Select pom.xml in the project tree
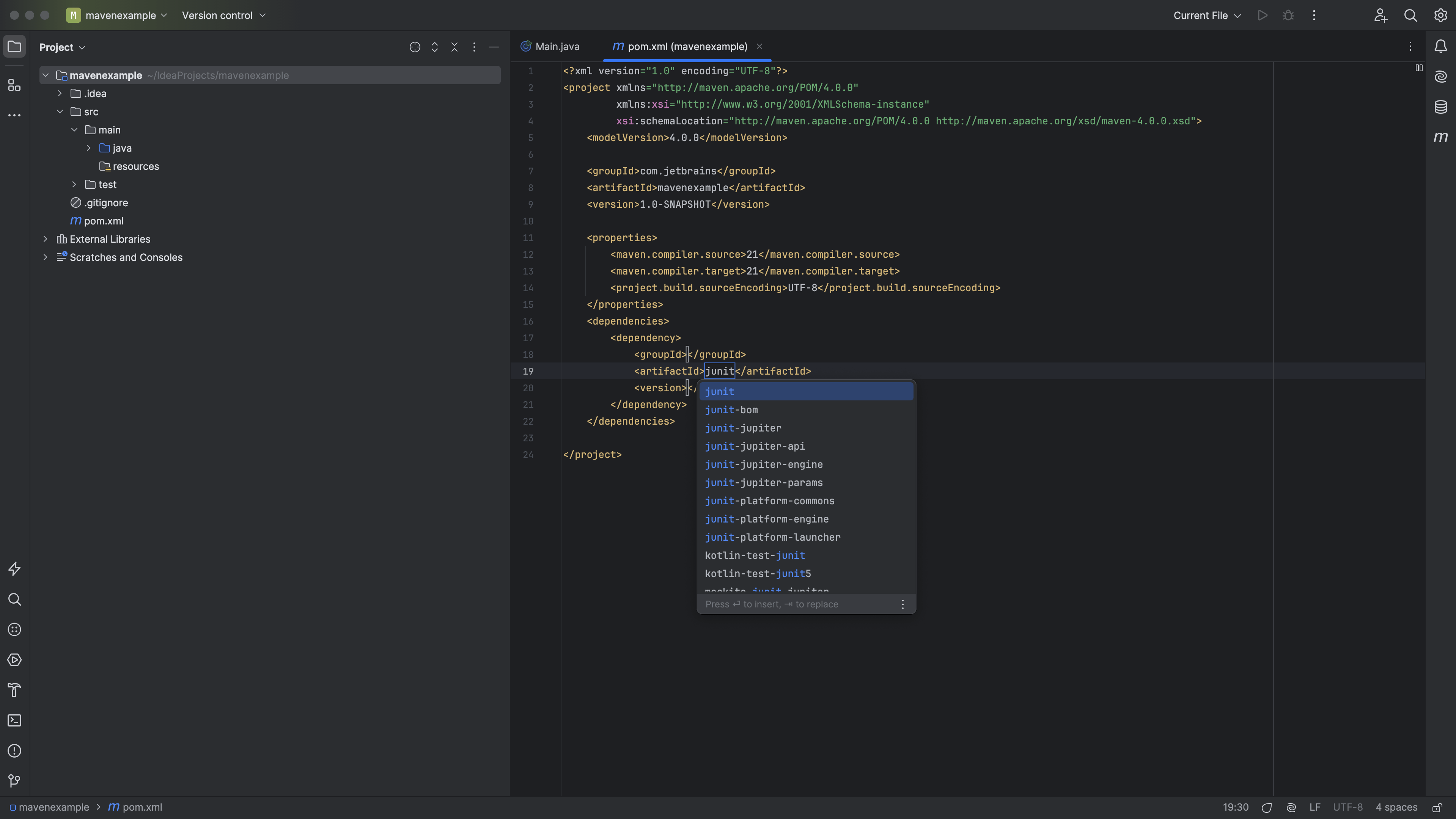The height and width of the screenshot is (819, 1456). pos(104,221)
